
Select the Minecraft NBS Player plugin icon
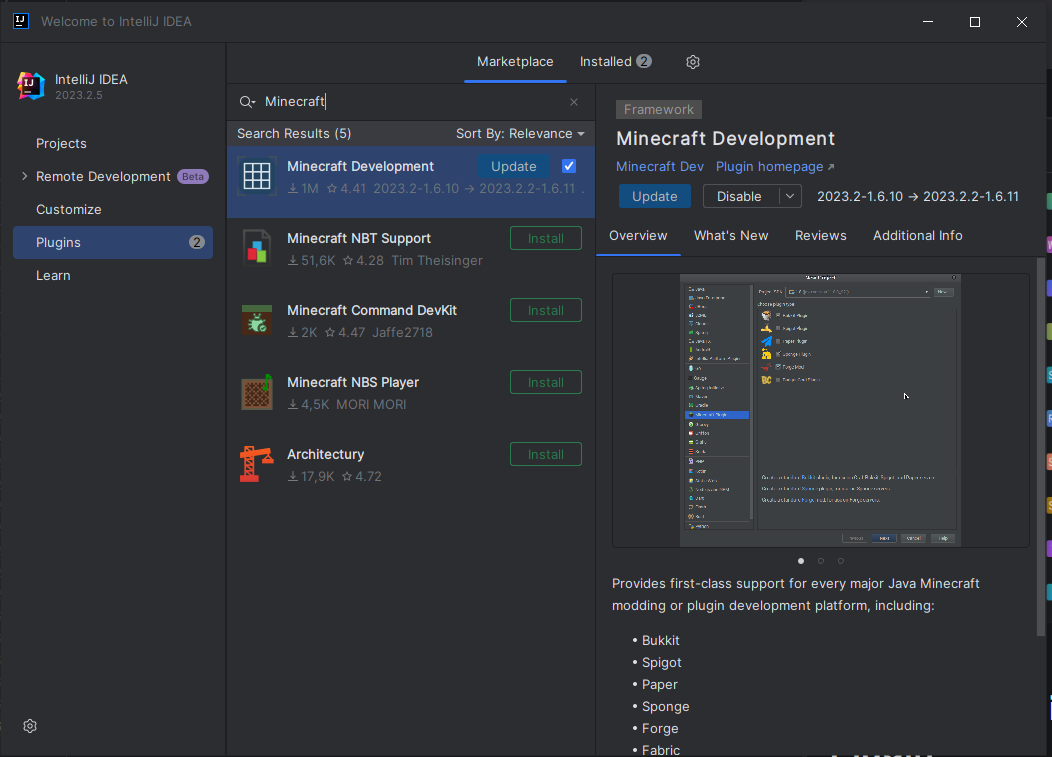point(257,392)
